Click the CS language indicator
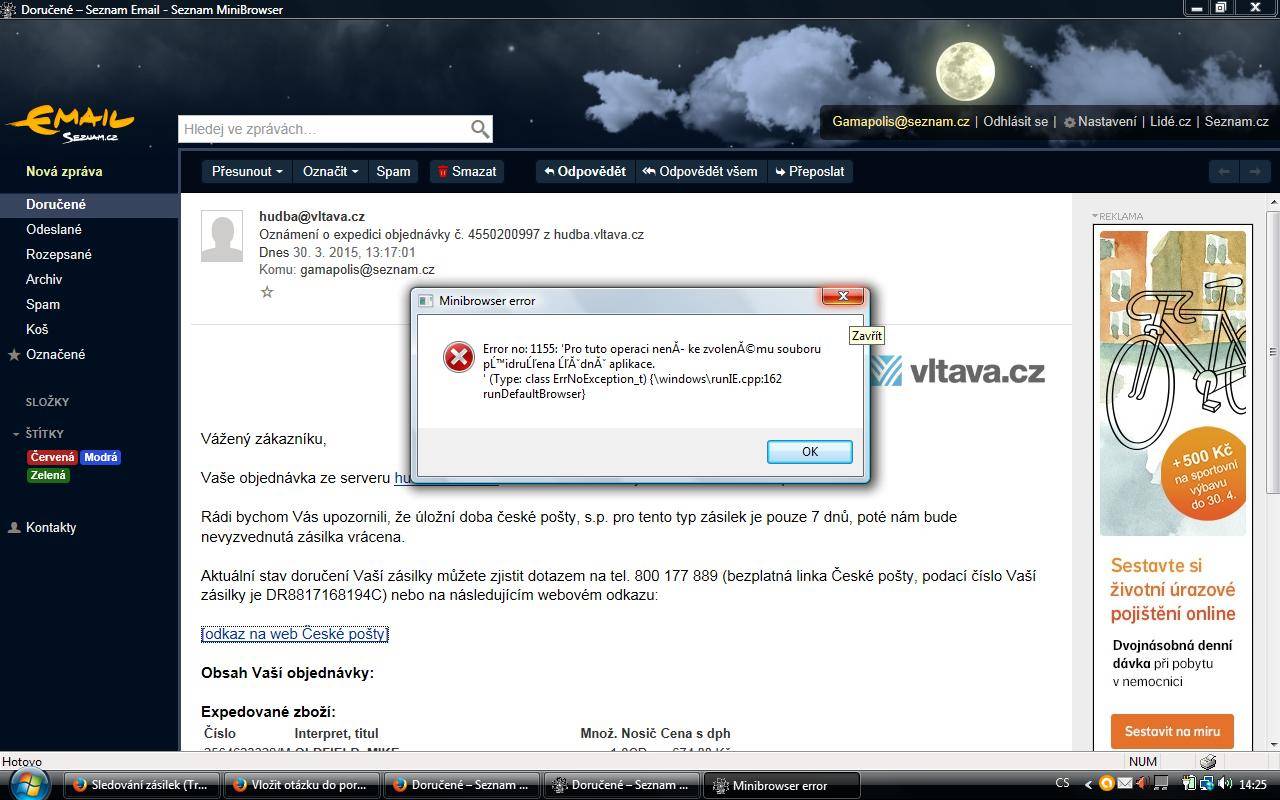Viewport: 1280px width, 800px height. click(x=1063, y=784)
